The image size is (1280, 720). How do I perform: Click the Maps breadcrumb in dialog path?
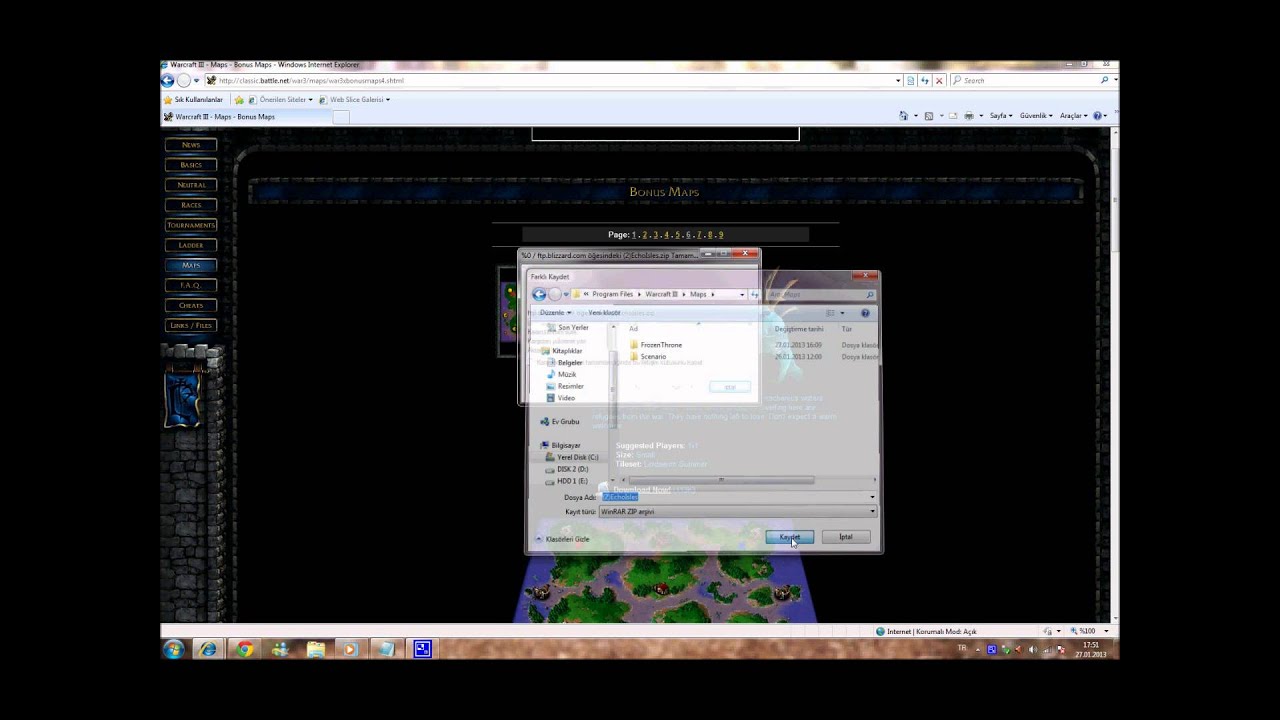tap(698, 294)
